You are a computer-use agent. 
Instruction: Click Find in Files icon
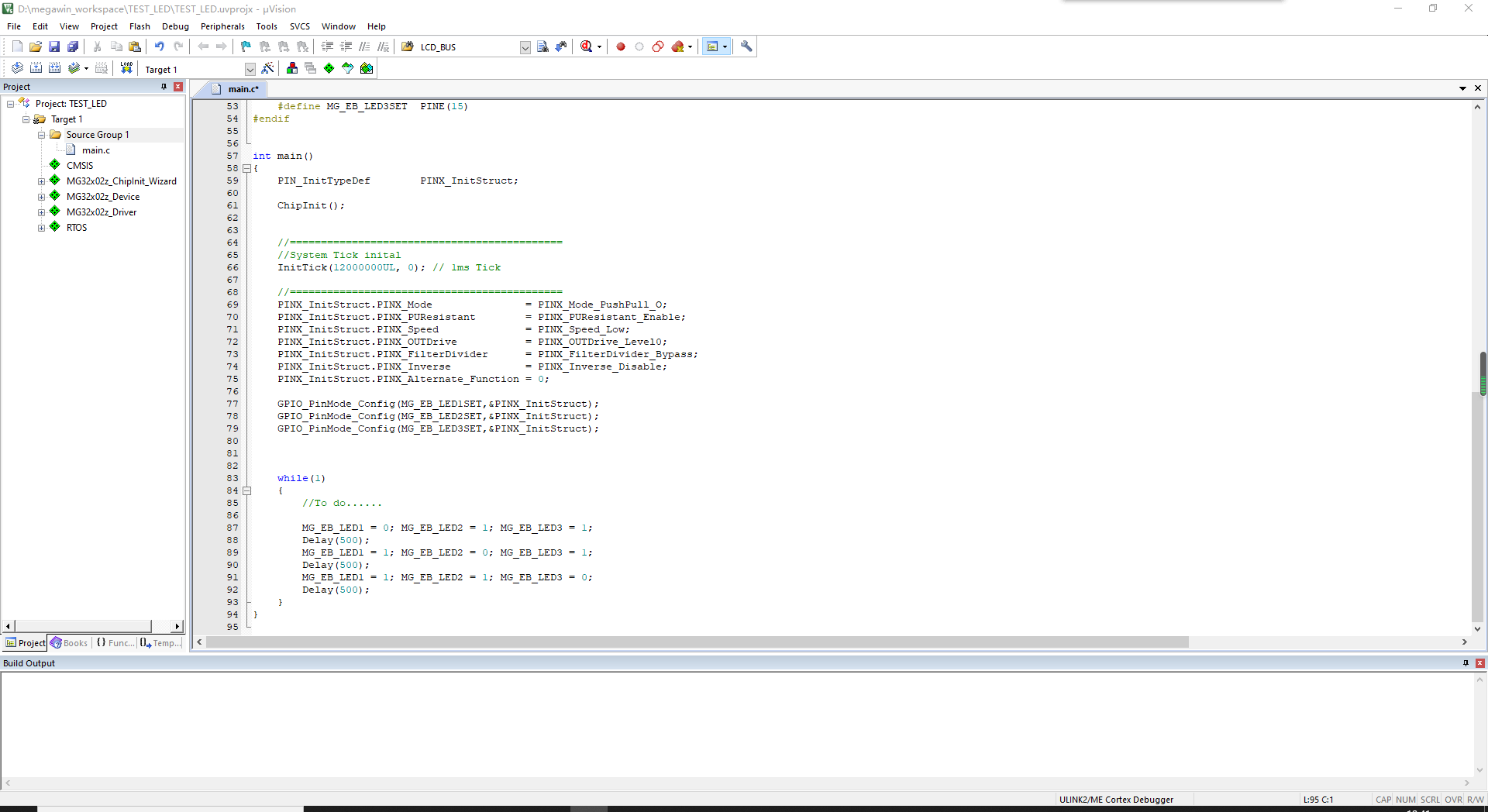point(408,46)
